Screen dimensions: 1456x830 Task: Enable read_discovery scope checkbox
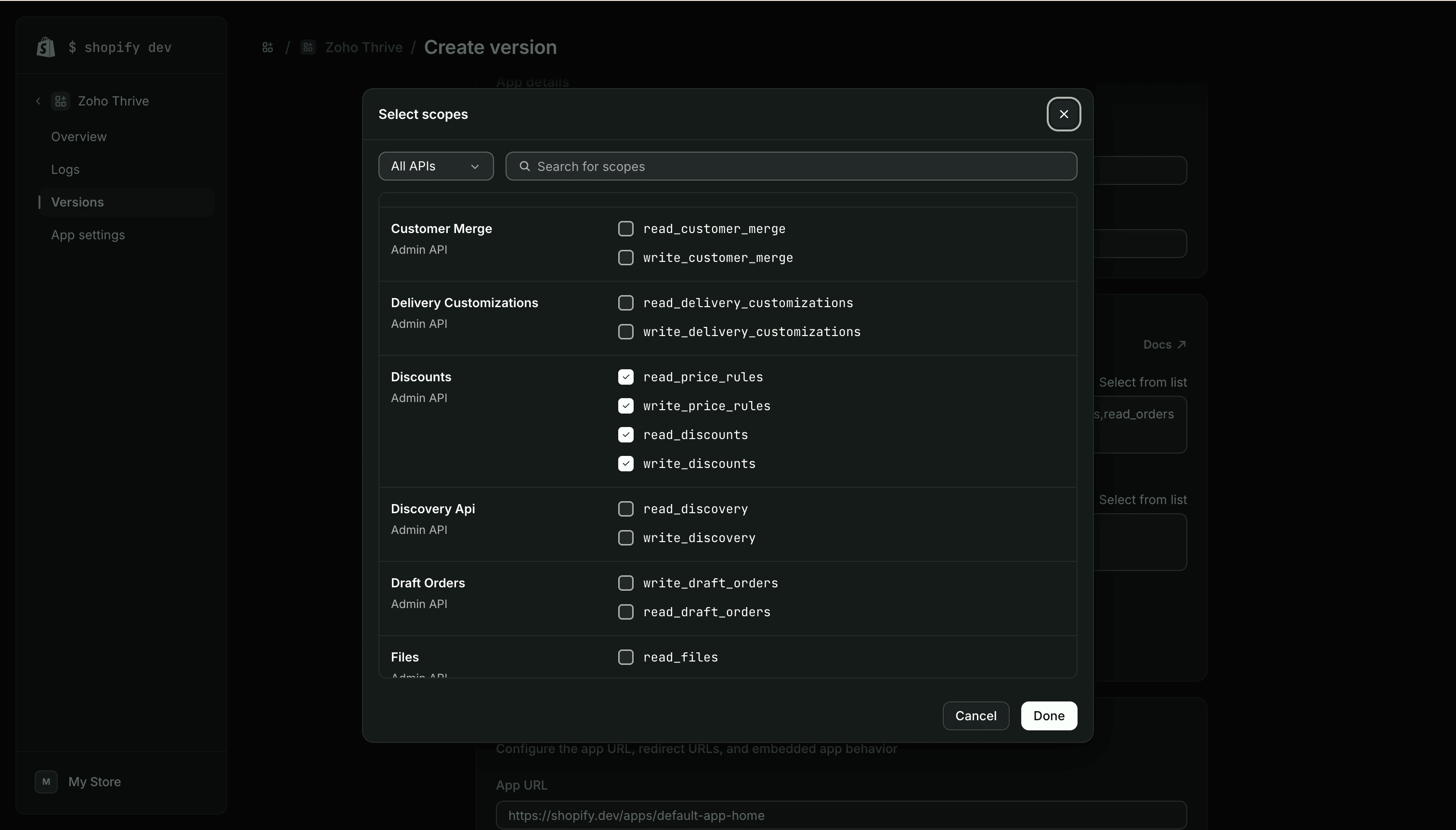(x=625, y=509)
